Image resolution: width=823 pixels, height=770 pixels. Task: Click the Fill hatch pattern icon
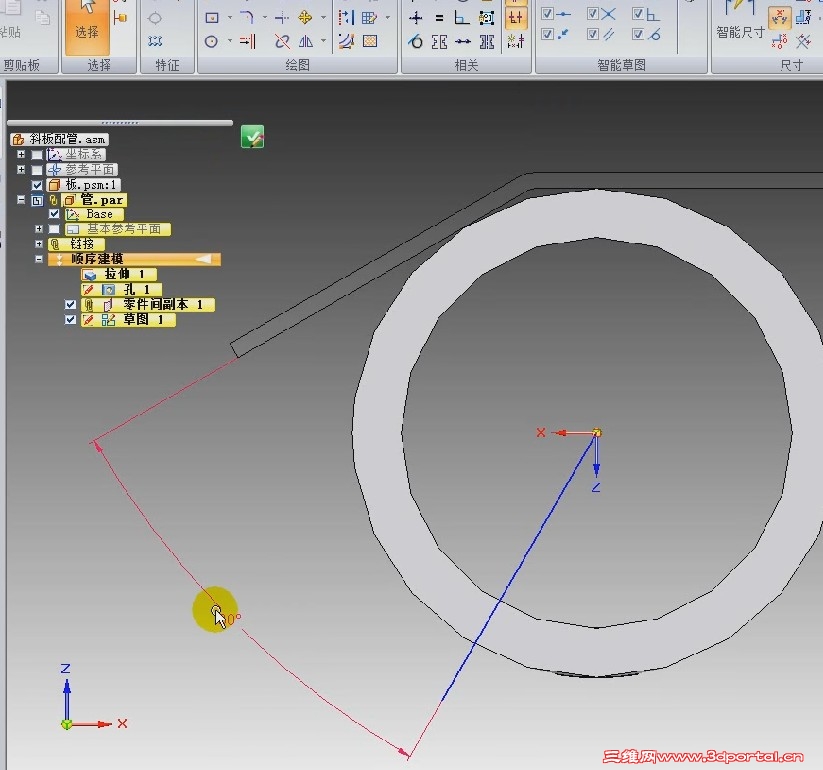click(x=370, y=41)
